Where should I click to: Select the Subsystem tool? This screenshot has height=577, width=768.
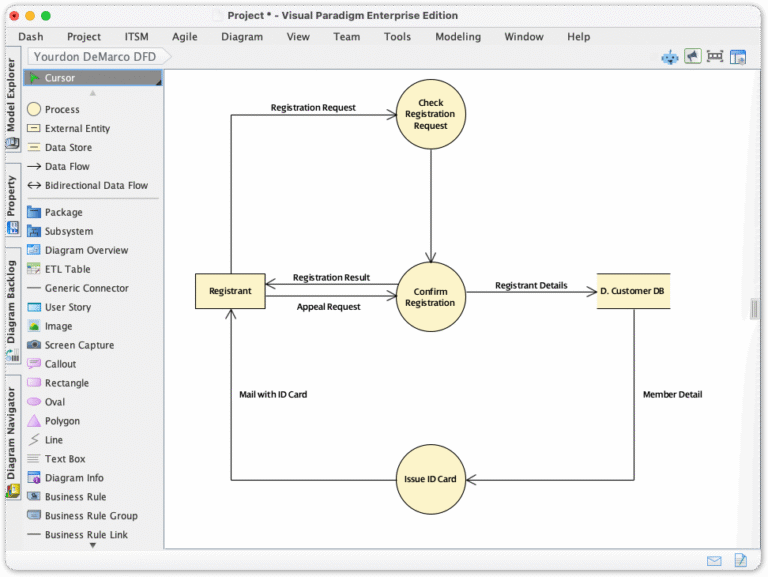93,231
